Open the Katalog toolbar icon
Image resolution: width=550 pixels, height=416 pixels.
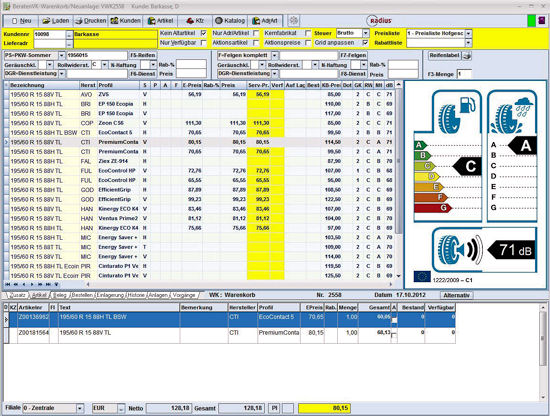point(219,21)
